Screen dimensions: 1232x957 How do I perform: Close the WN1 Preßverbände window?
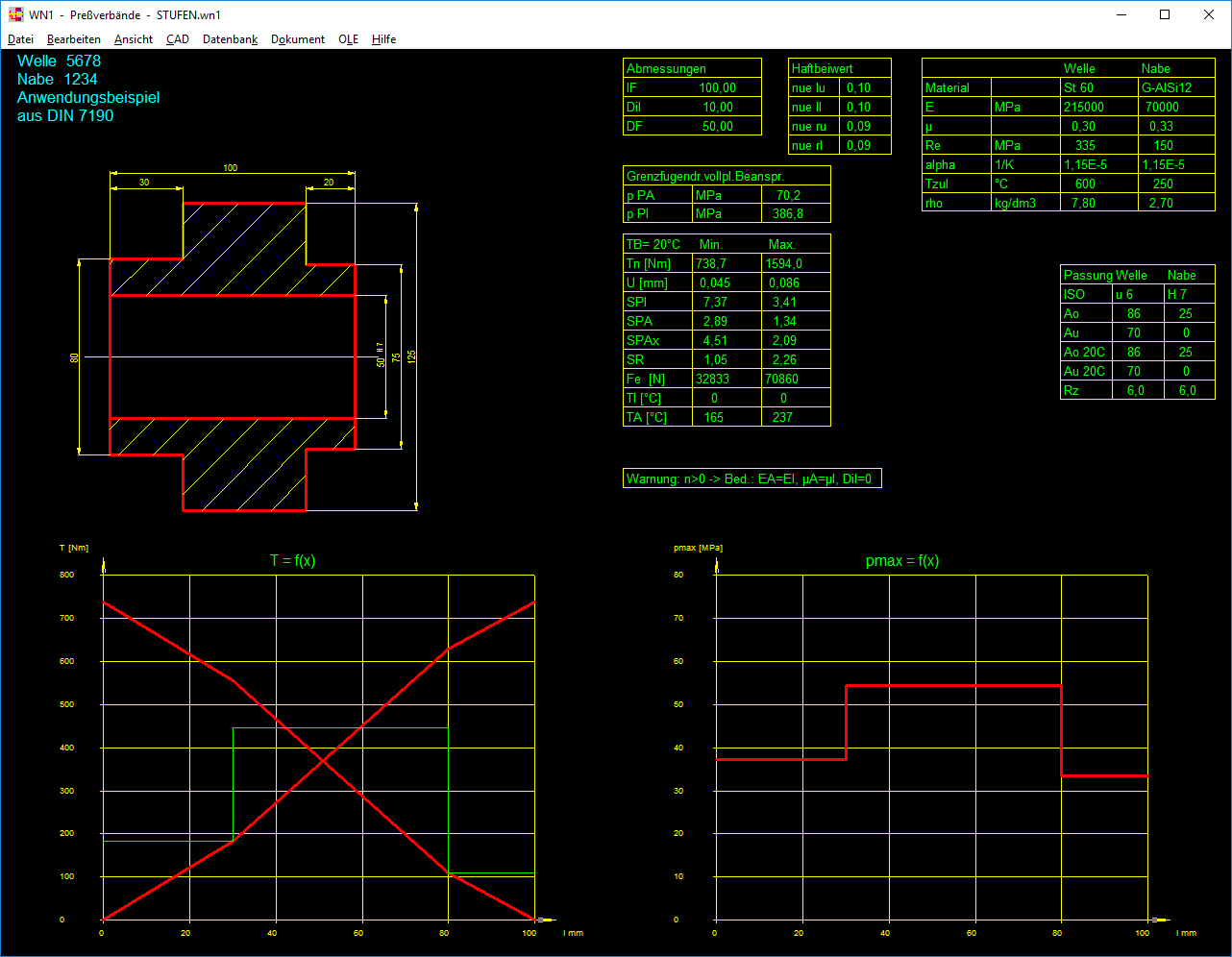(1209, 14)
